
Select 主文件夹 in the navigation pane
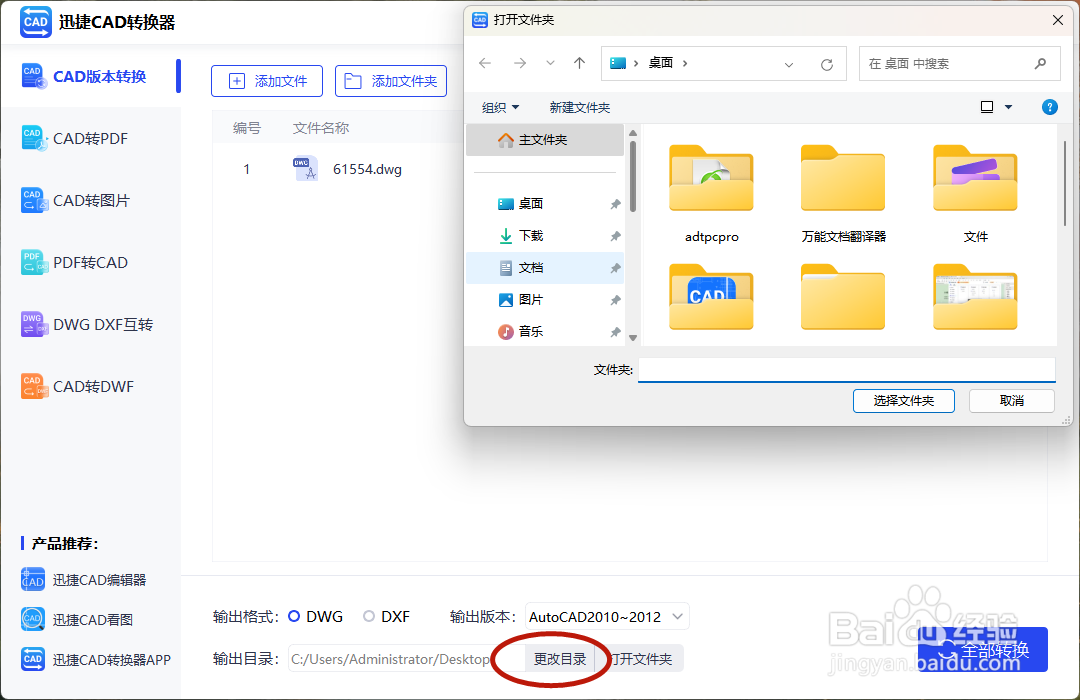click(x=545, y=140)
